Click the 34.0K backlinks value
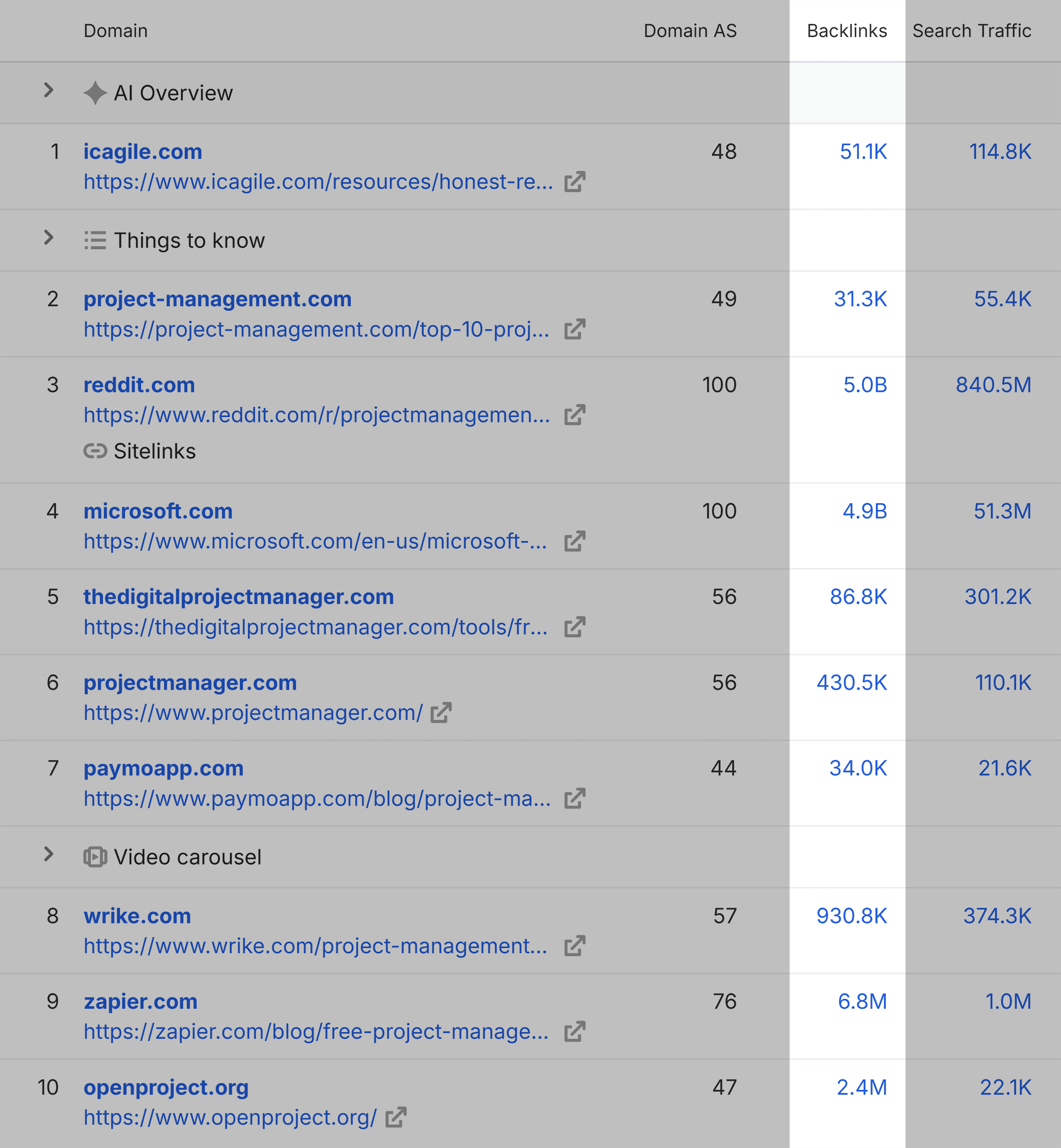This screenshot has width=1061, height=1148. (858, 768)
